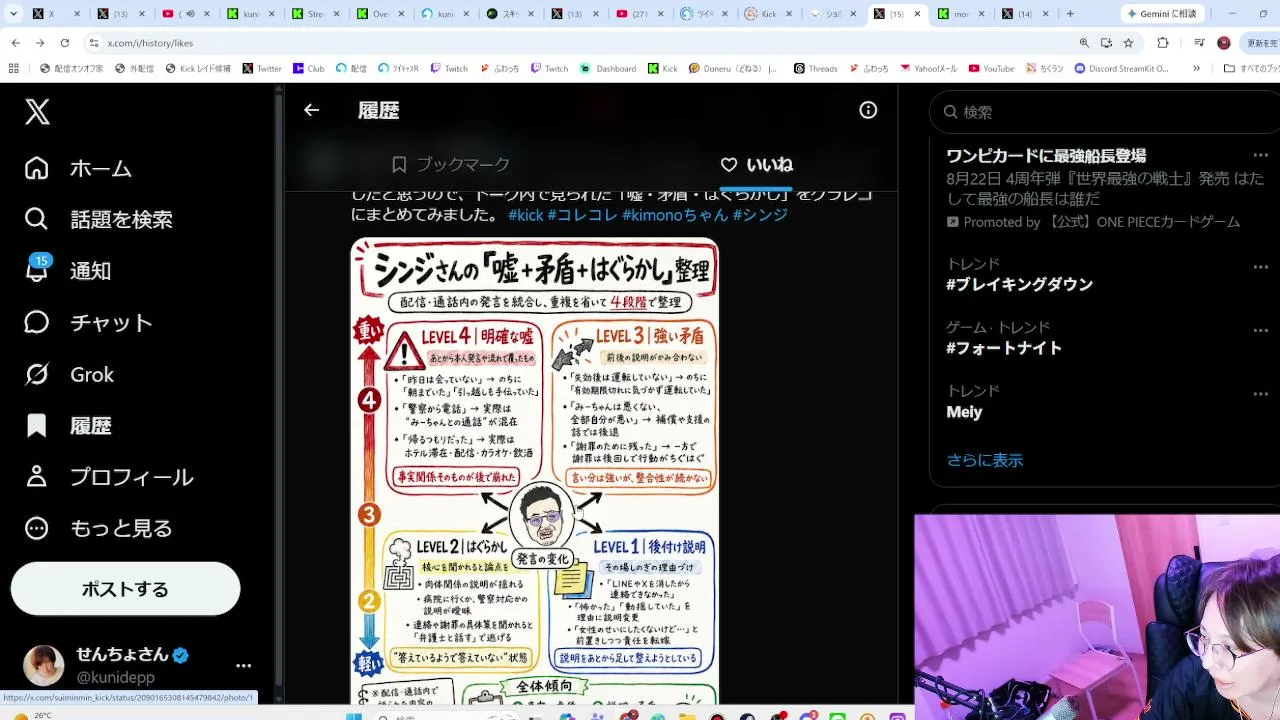Screen dimensions: 1280x720
Task: Open the #kimonoちゃん hashtag link
Action: (x=675, y=215)
